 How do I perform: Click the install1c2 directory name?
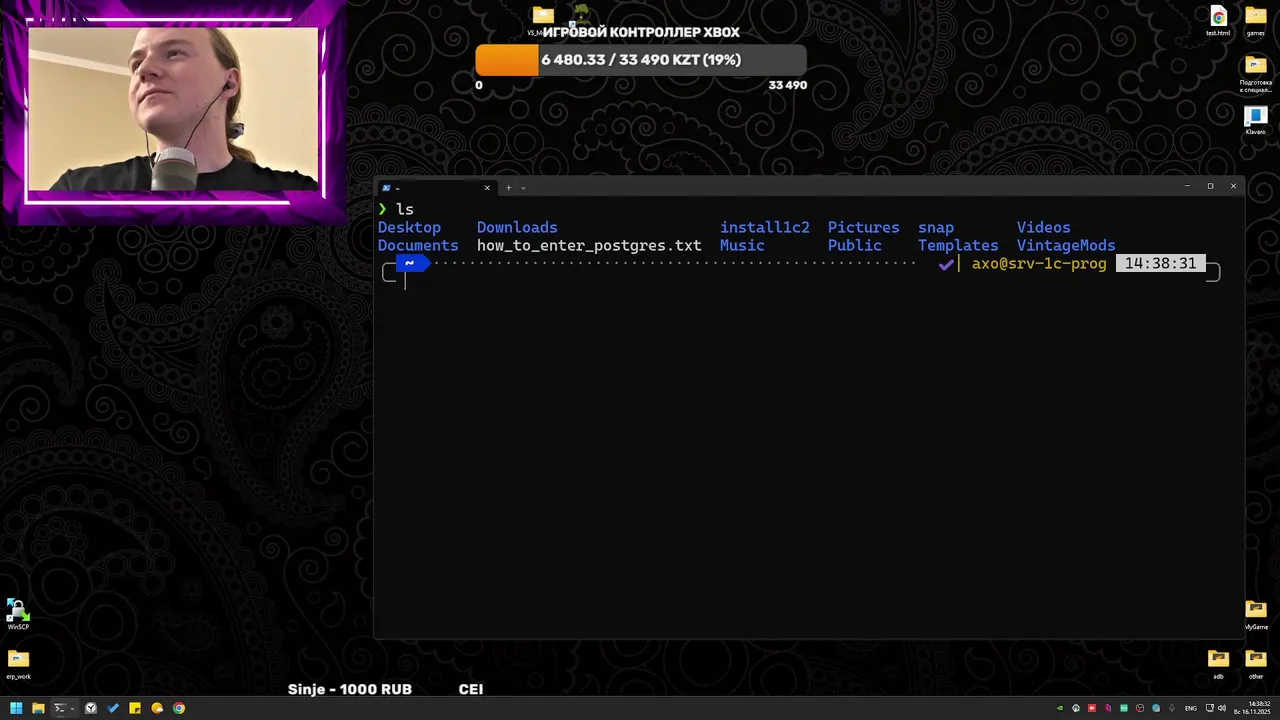coord(765,227)
